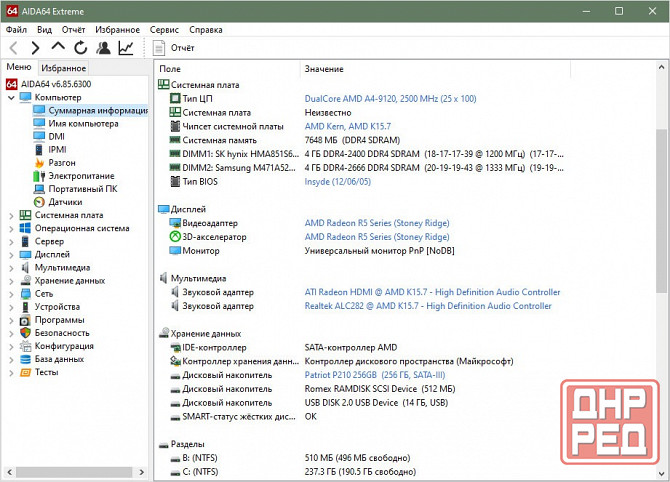Select the Сеть tree icon

tap(26, 294)
